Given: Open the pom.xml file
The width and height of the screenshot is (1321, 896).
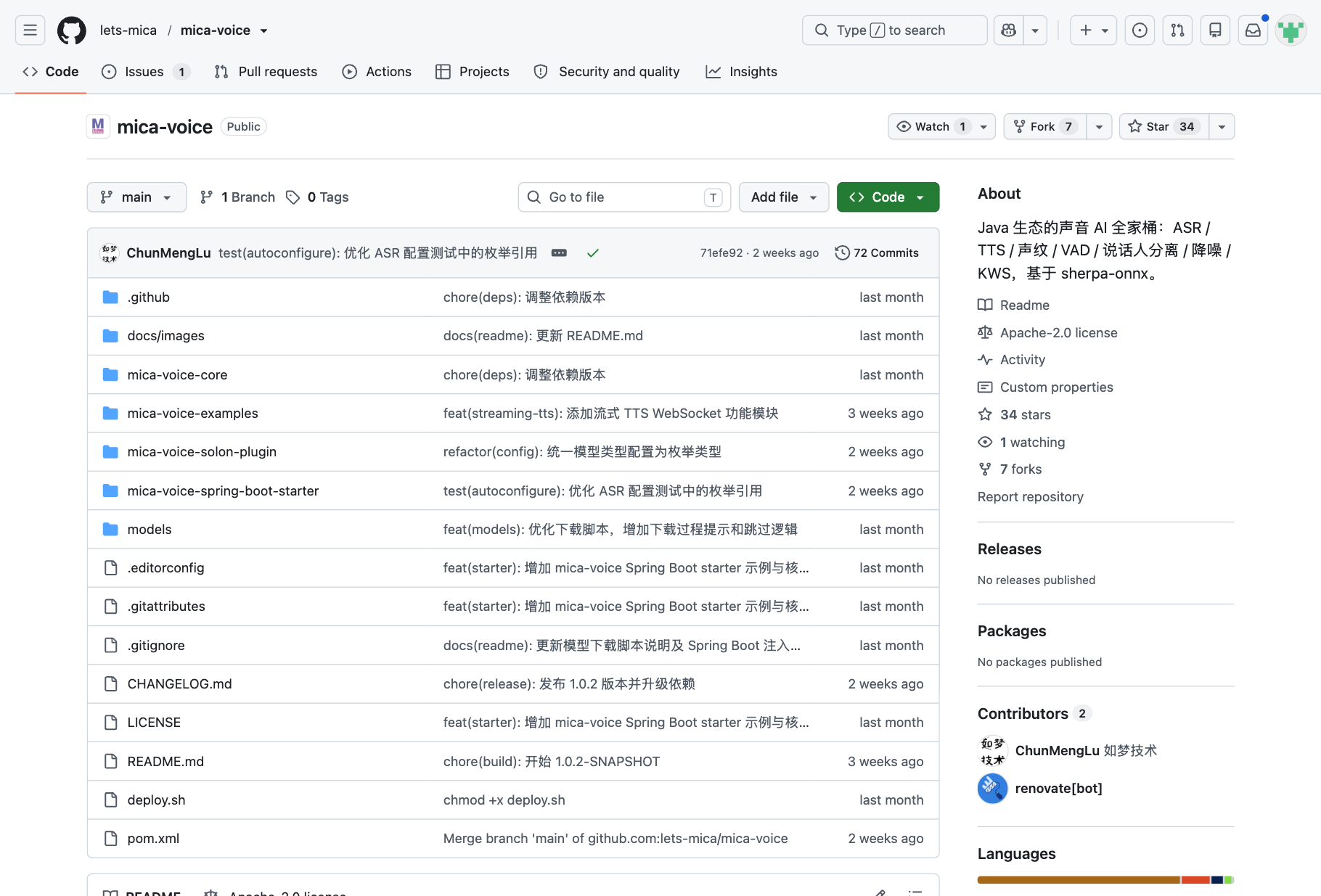Looking at the screenshot, I should (153, 839).
